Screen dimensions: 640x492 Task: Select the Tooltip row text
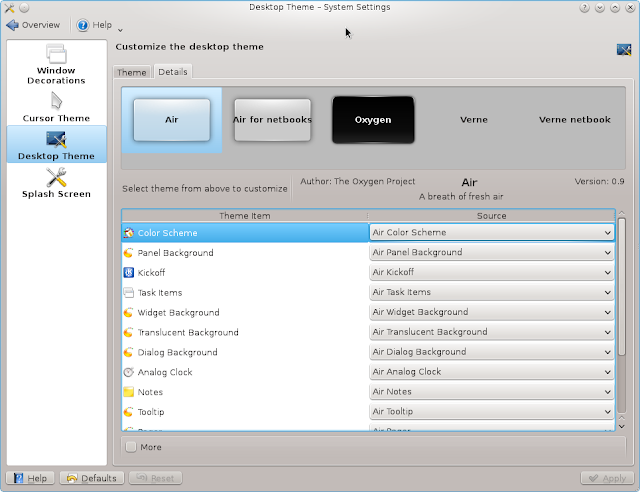[151, 412]
